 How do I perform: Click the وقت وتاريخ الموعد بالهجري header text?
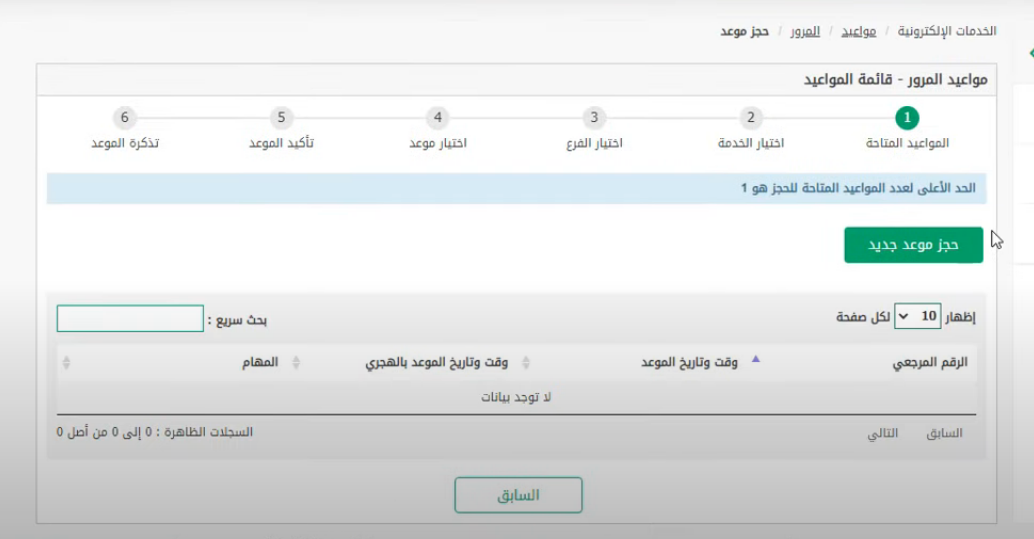point(437,362)
